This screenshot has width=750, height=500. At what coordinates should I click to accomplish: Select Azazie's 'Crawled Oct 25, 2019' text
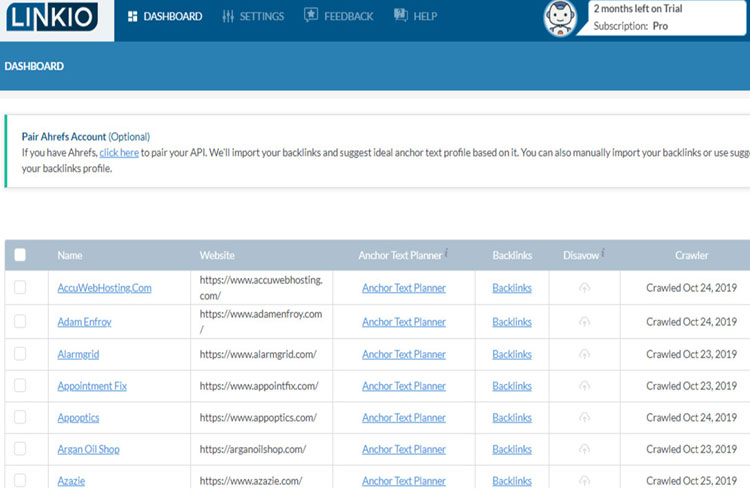(691, 480)
